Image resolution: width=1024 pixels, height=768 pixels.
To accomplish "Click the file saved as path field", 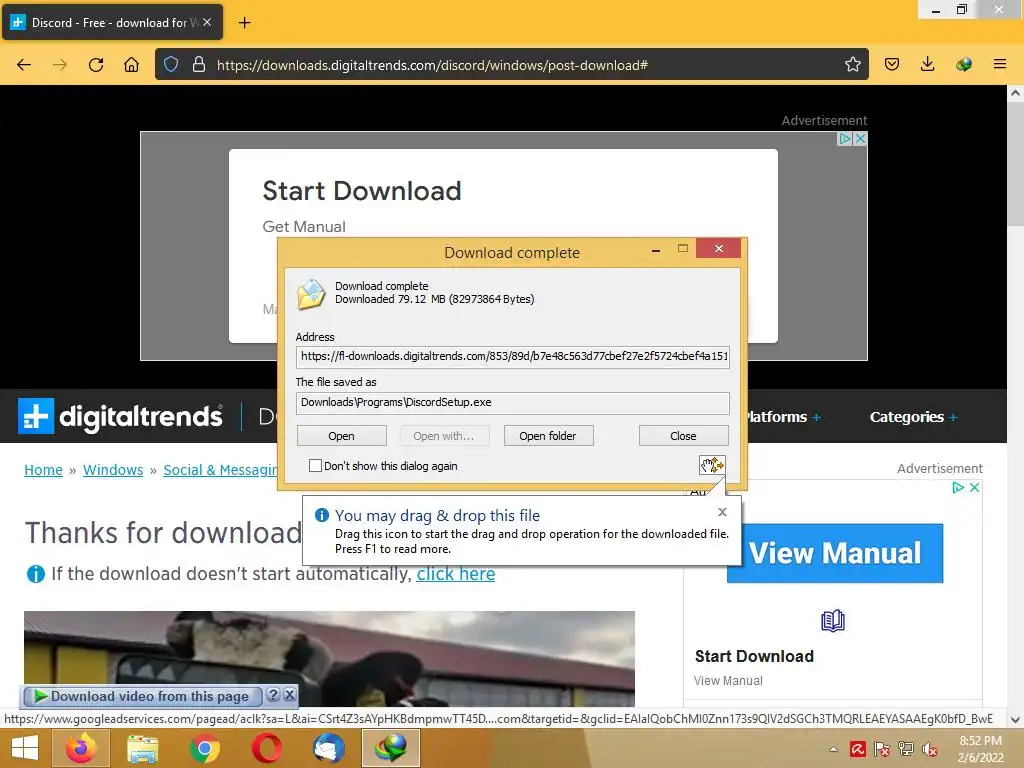I will 513,402.
